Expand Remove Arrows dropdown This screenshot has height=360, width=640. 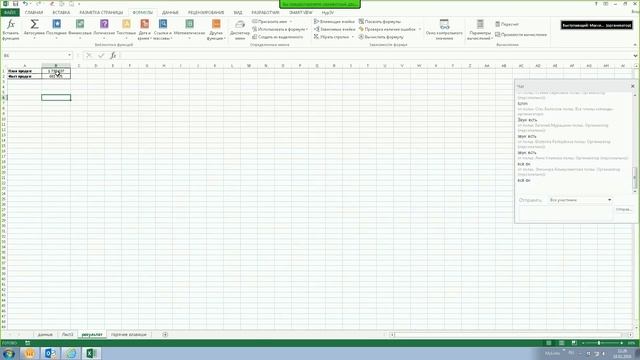pos(353,37)
